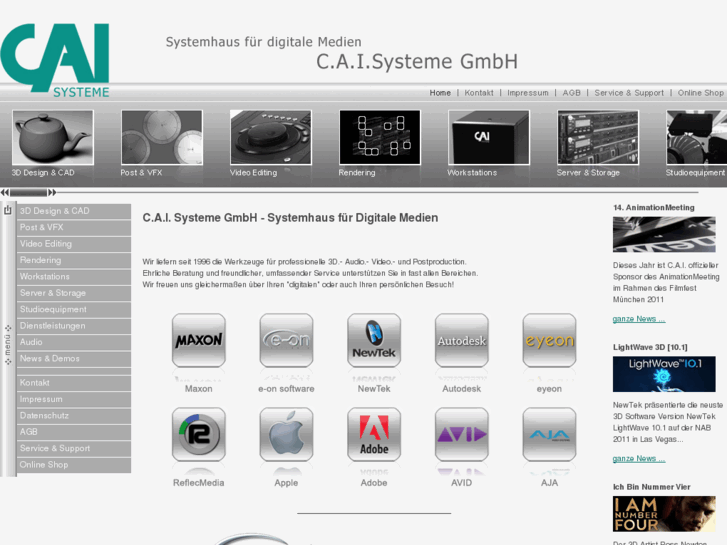Click the 'LightWave 3D [10.1]' news heading

650,347
